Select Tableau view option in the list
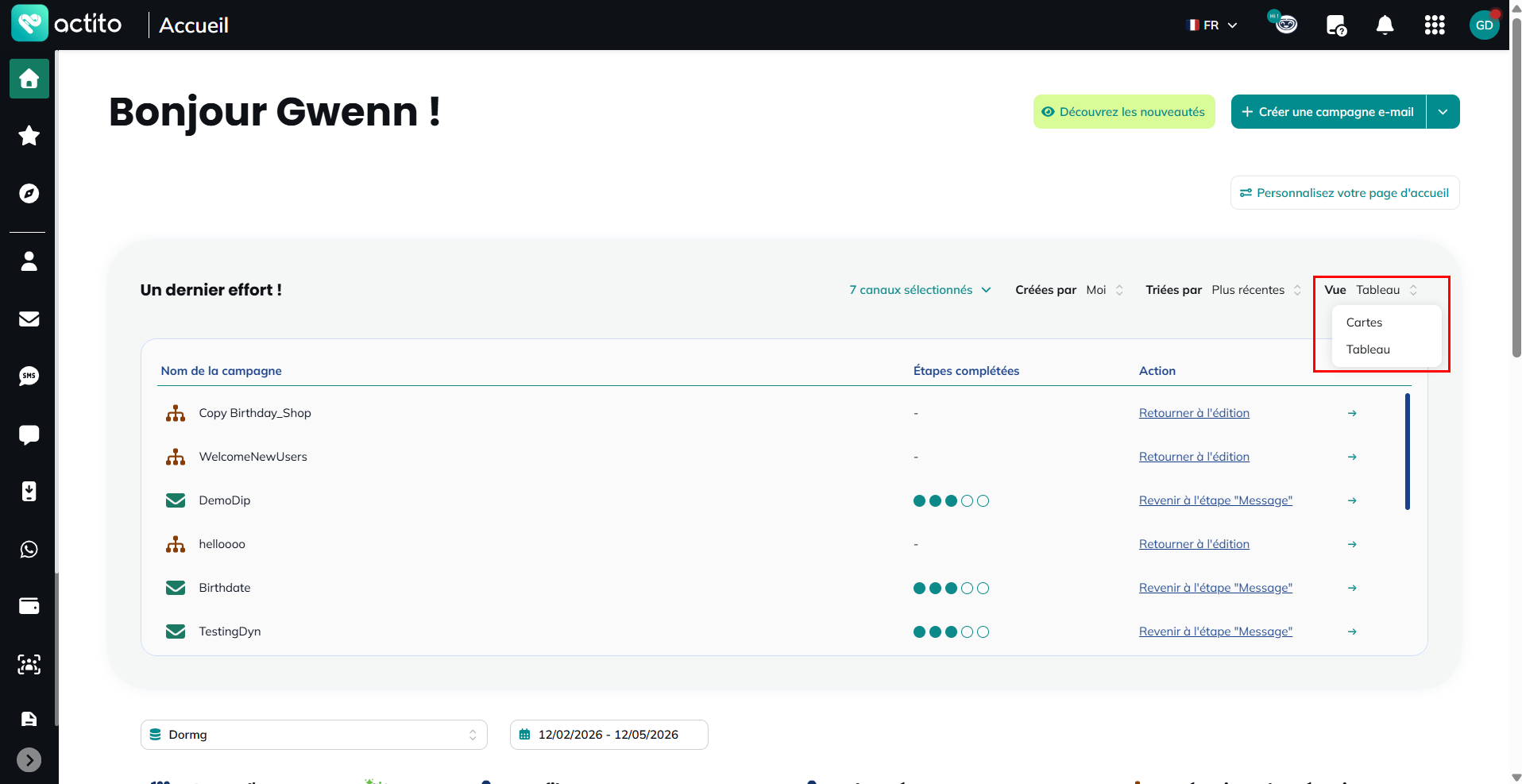This screenshot has height=784, width=1522. tap(1387, 350)
